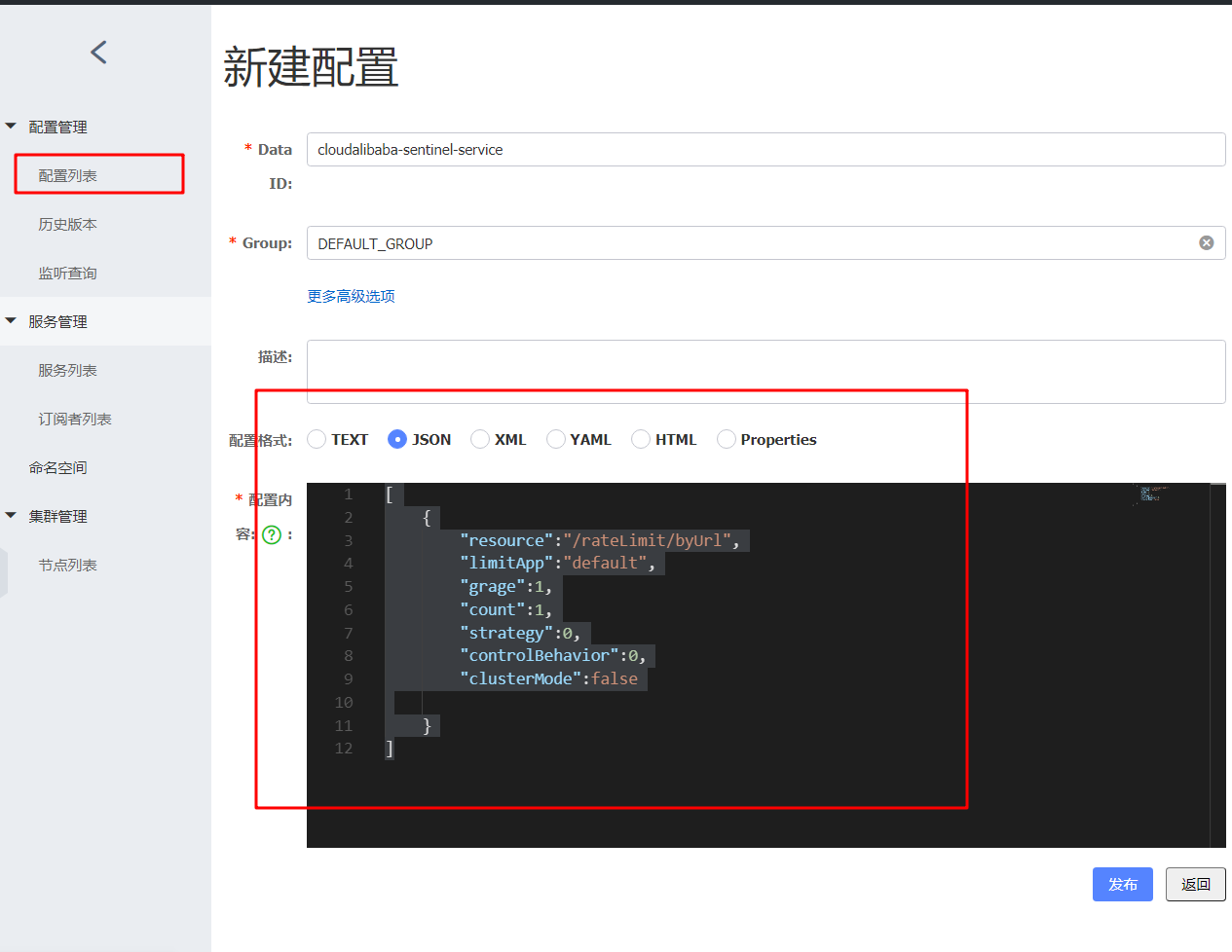Click the Data ID input field
The image size is (1232, 952).
(765, 150)
